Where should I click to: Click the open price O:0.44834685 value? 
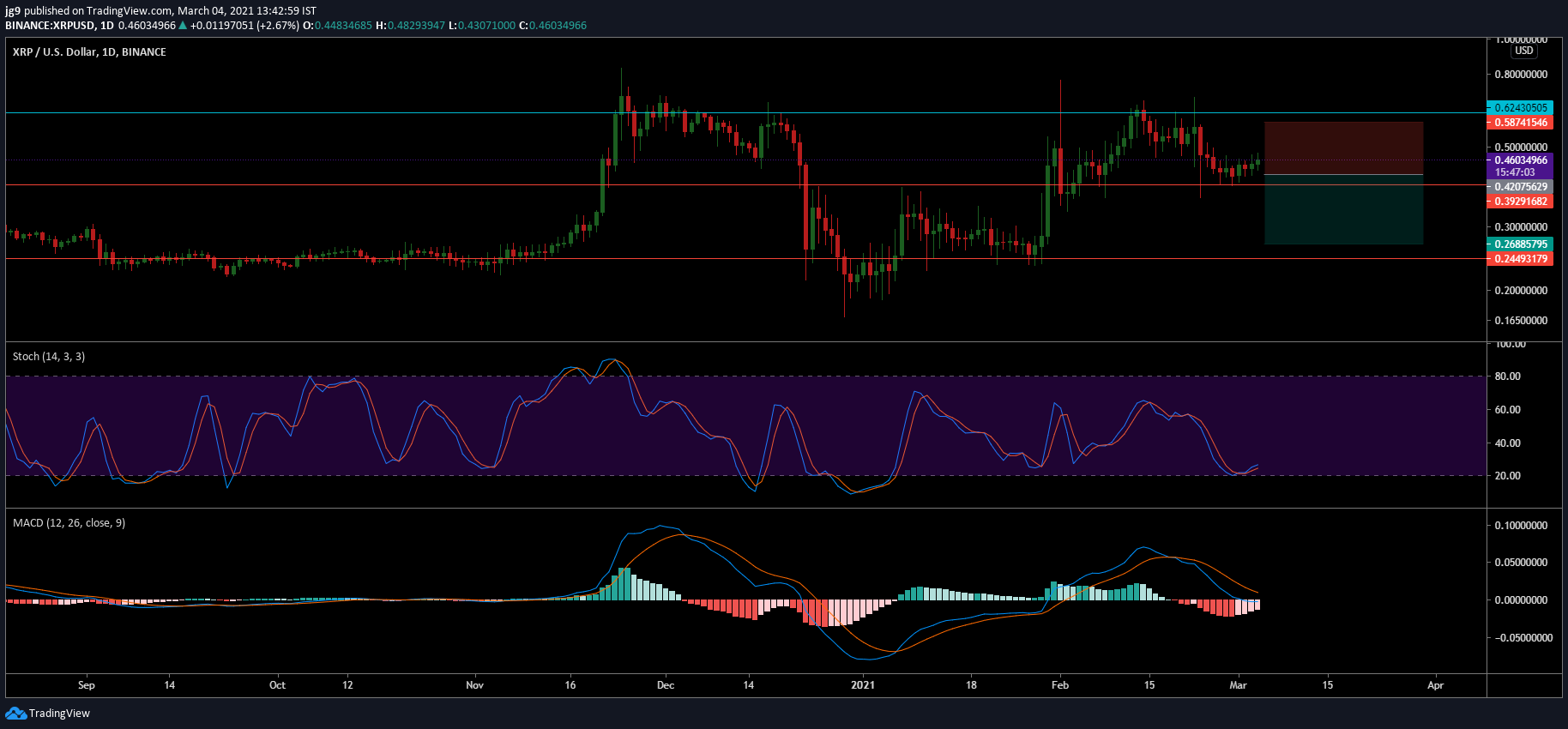click(x=338, y=26)
